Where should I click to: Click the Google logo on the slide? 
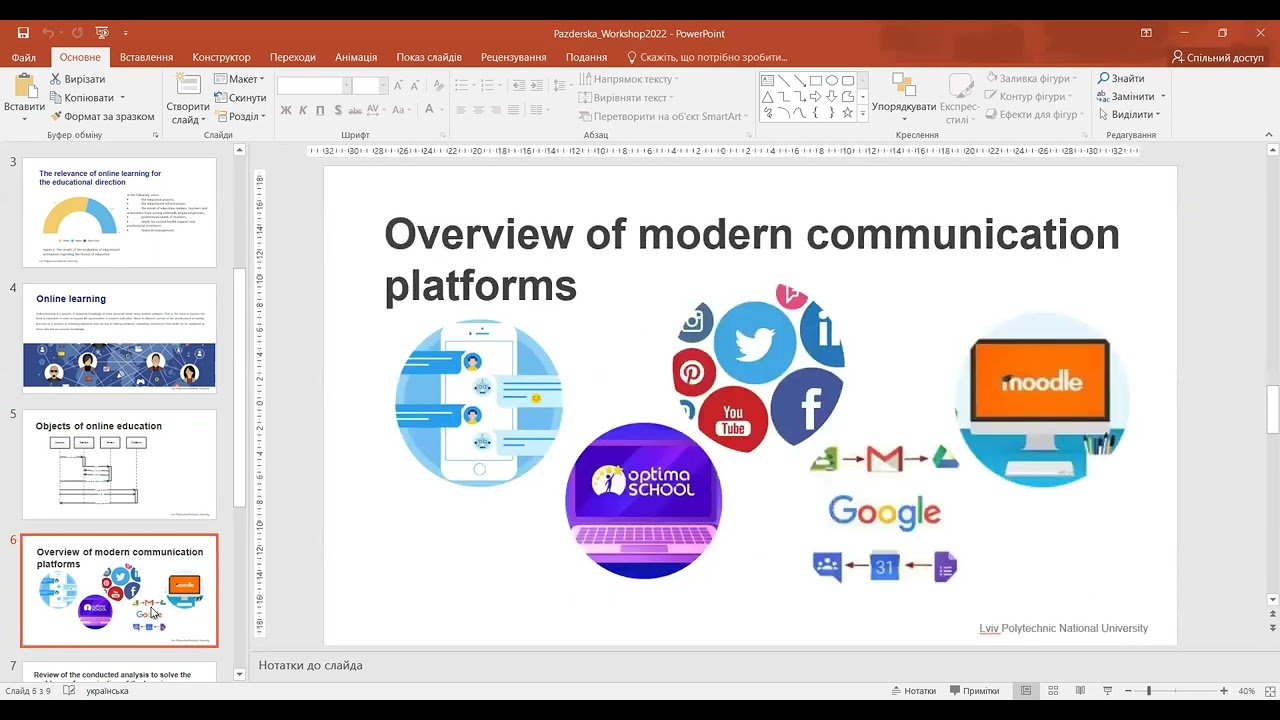(885, 512)
